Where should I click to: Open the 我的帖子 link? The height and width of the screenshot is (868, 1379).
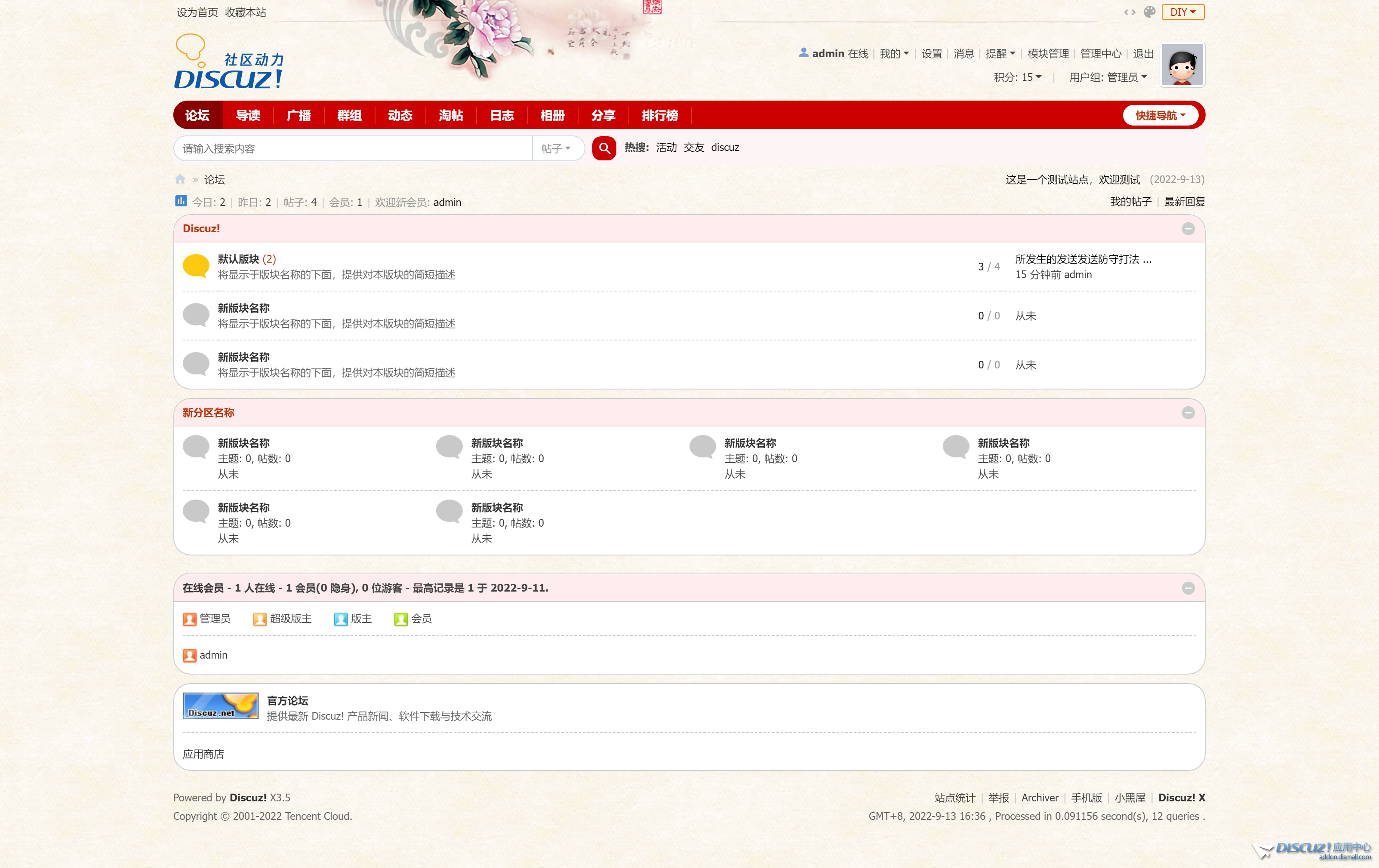point(1130,202)
